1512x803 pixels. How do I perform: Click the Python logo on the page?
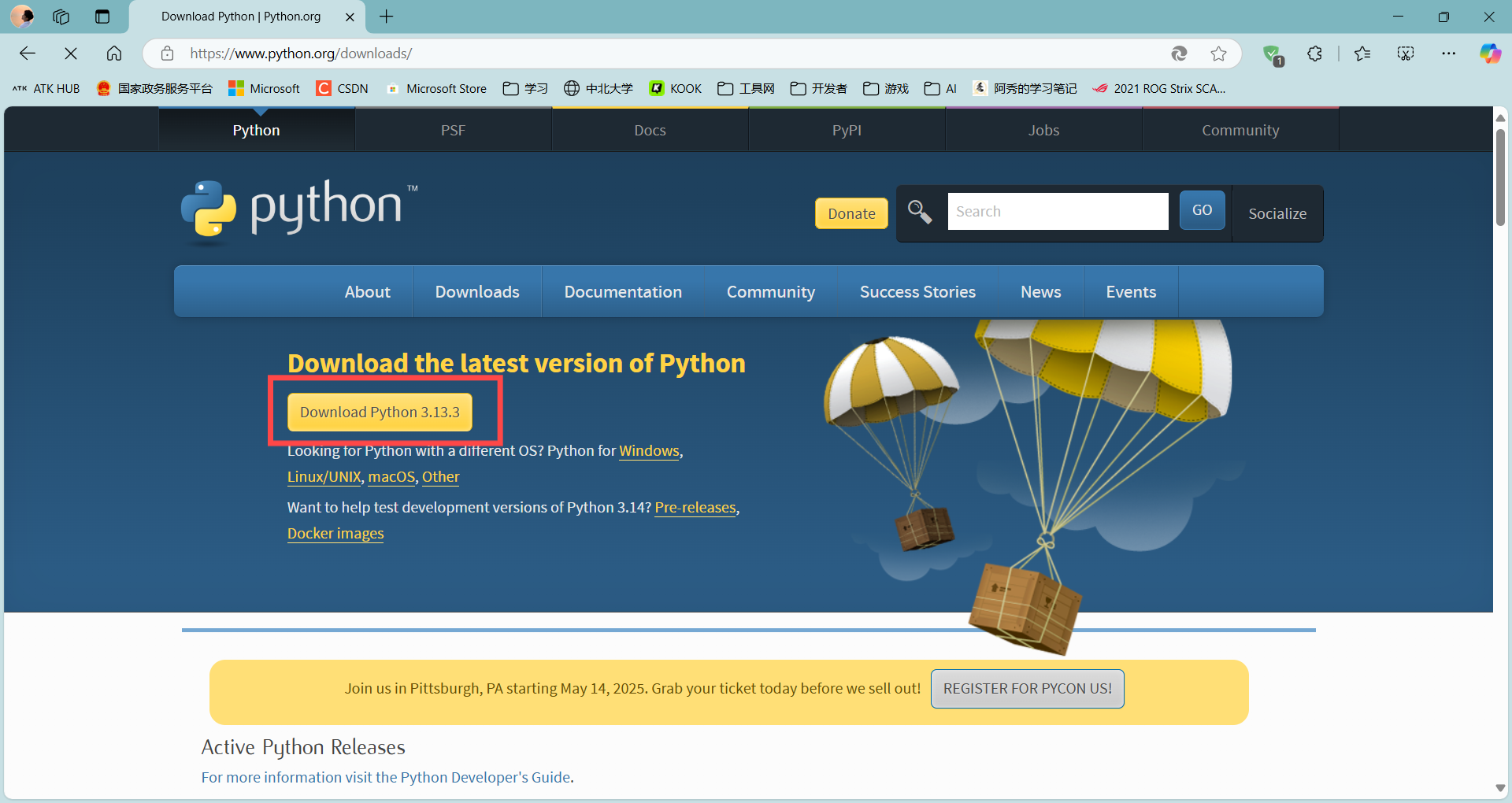click(x=209, y=211)
